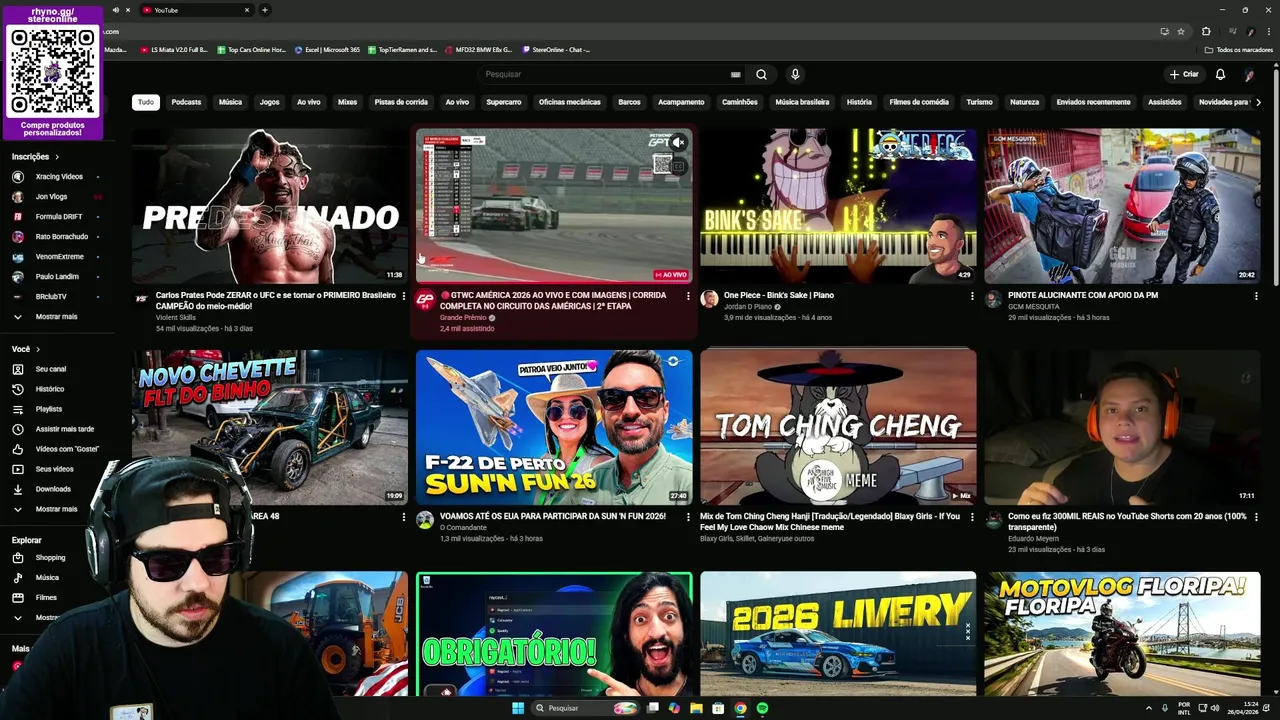Expand the Você section heading
1280x720 pixels.
pos(26,349)
